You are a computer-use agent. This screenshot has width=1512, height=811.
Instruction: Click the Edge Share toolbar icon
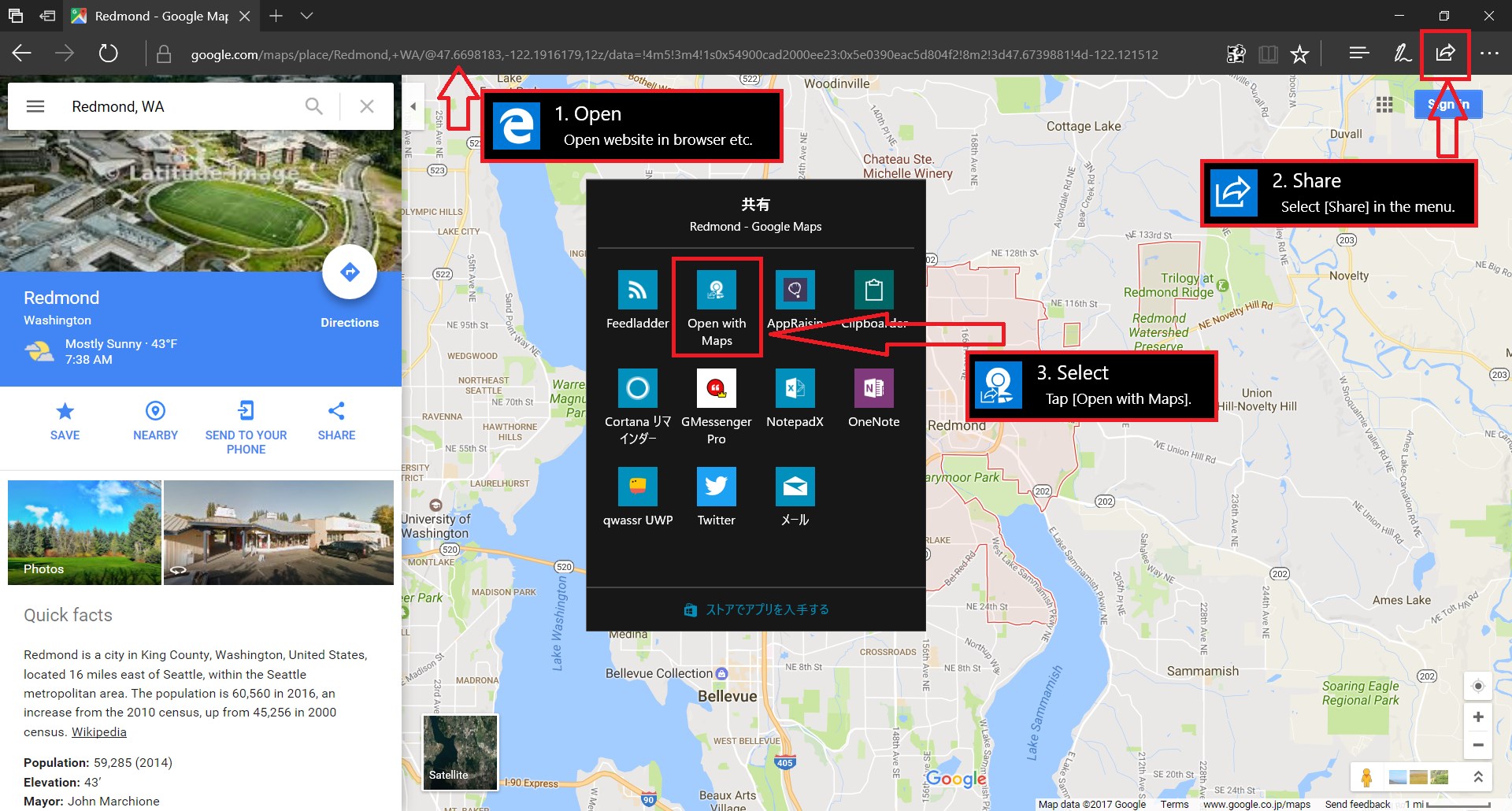click(x=1445, y=53)
